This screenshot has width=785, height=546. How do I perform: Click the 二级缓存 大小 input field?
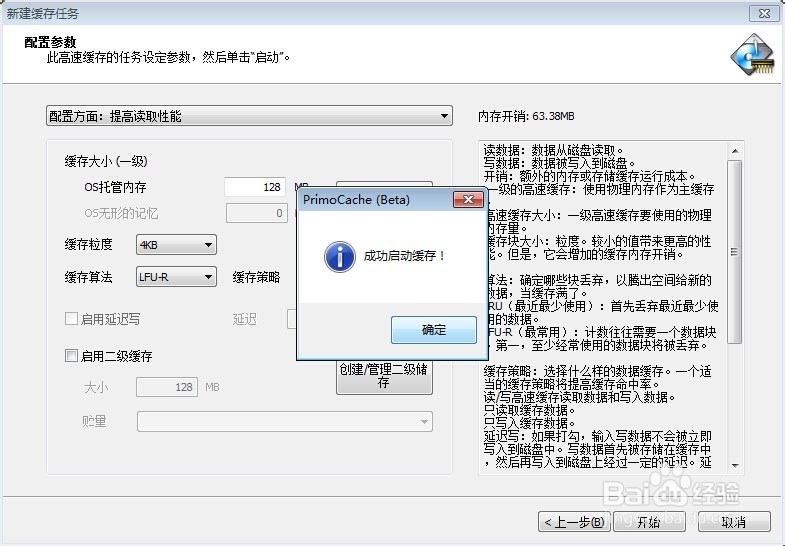pyautogui.click(x=167, y=387)
